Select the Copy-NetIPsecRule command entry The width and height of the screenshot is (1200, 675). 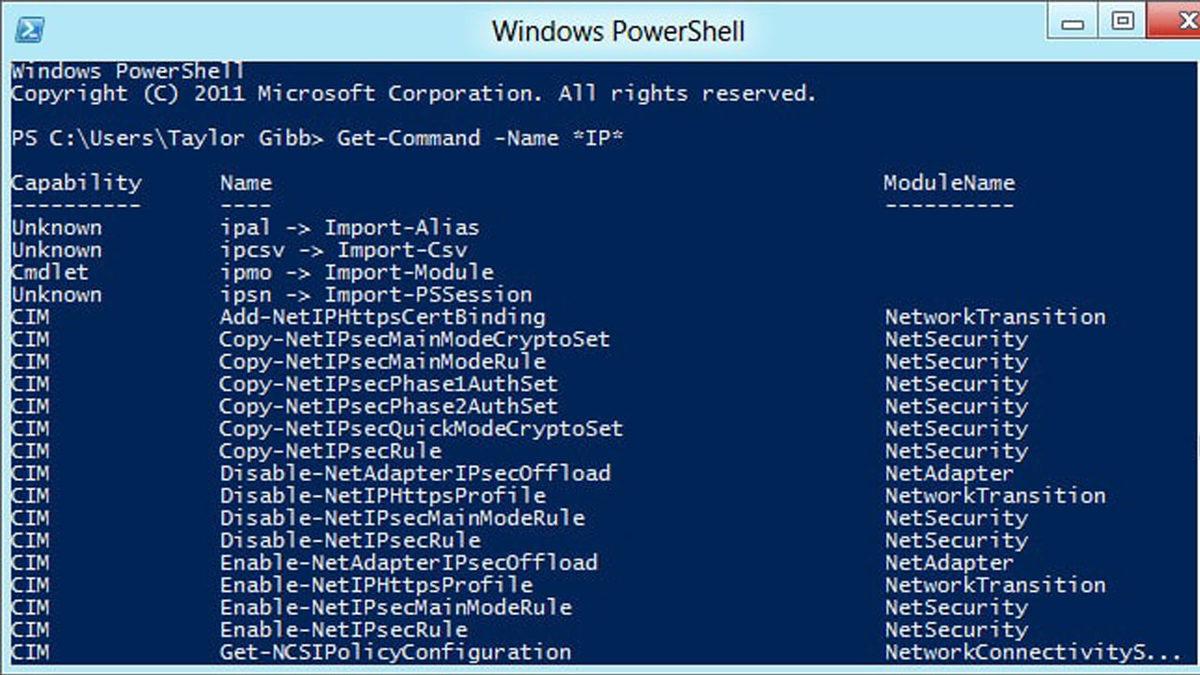pyautogui.click(x=330, y=450)
